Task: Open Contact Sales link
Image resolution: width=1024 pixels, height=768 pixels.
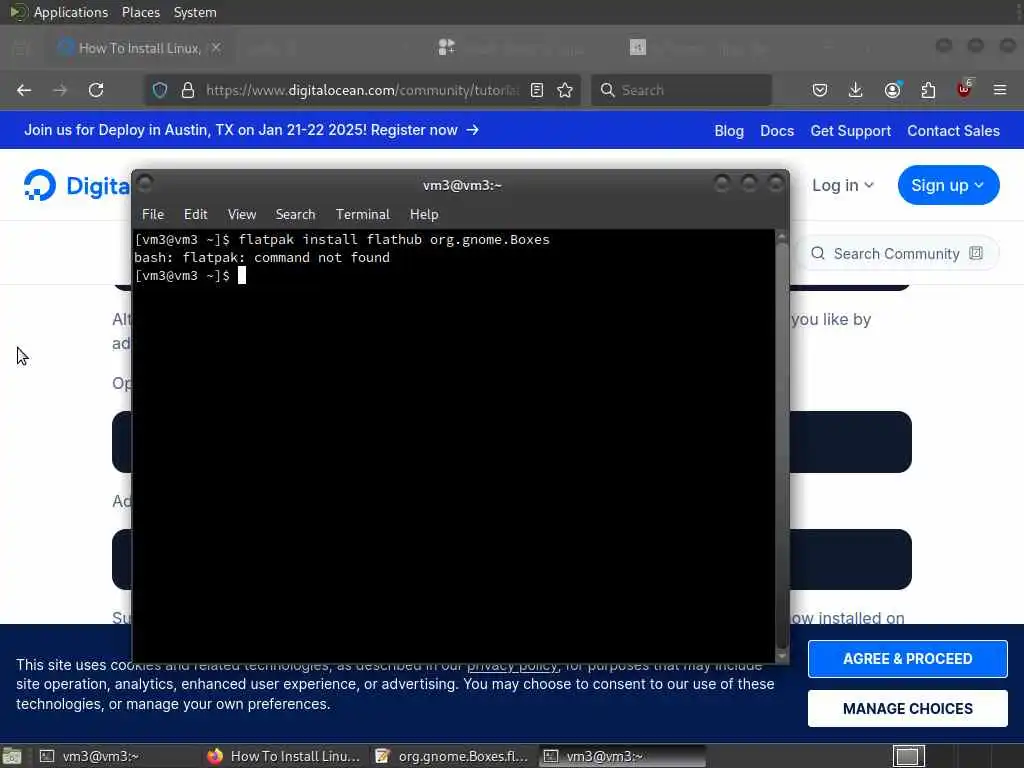Action: (953, 131)
